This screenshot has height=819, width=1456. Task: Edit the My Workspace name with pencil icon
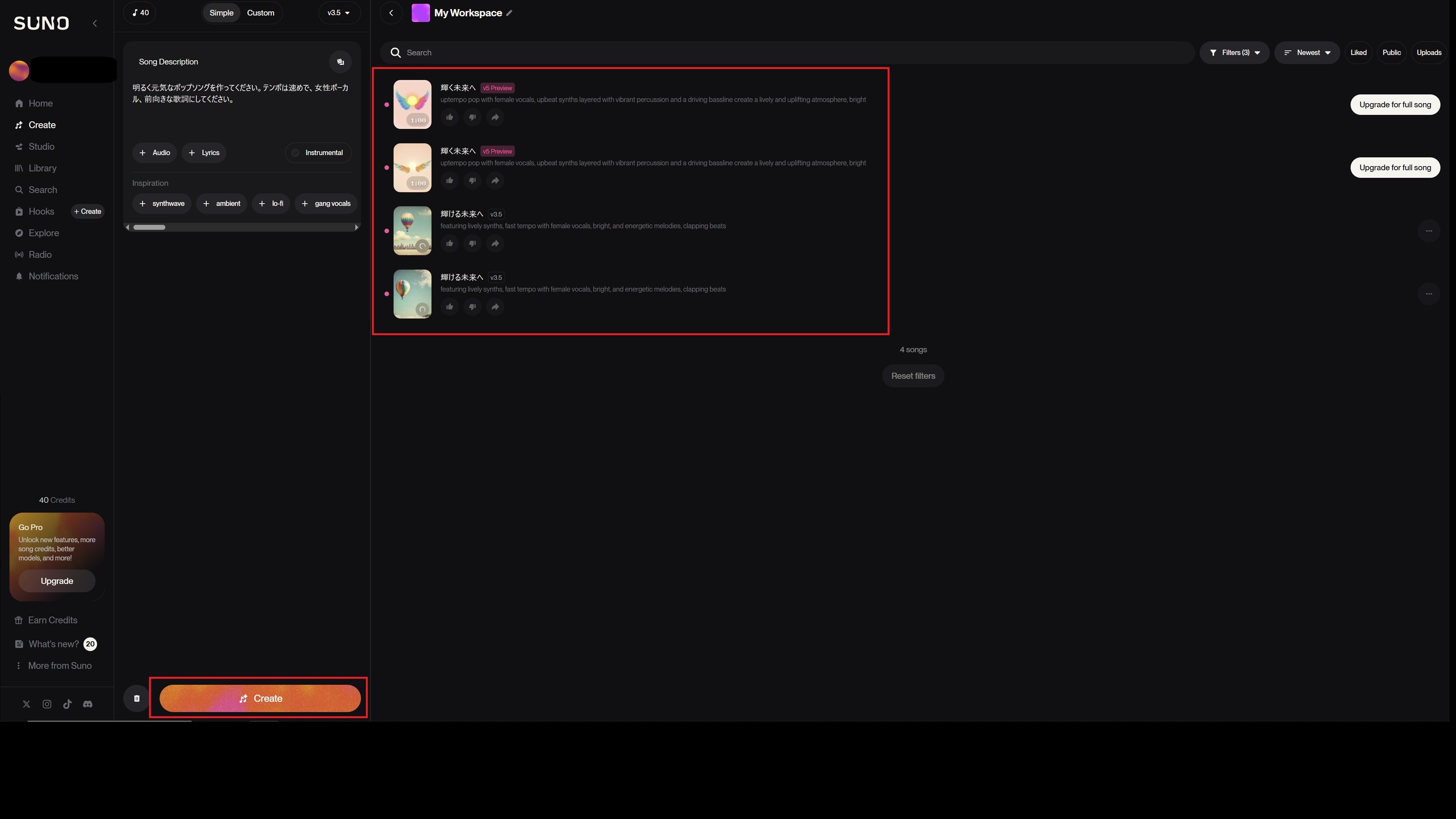509,13
